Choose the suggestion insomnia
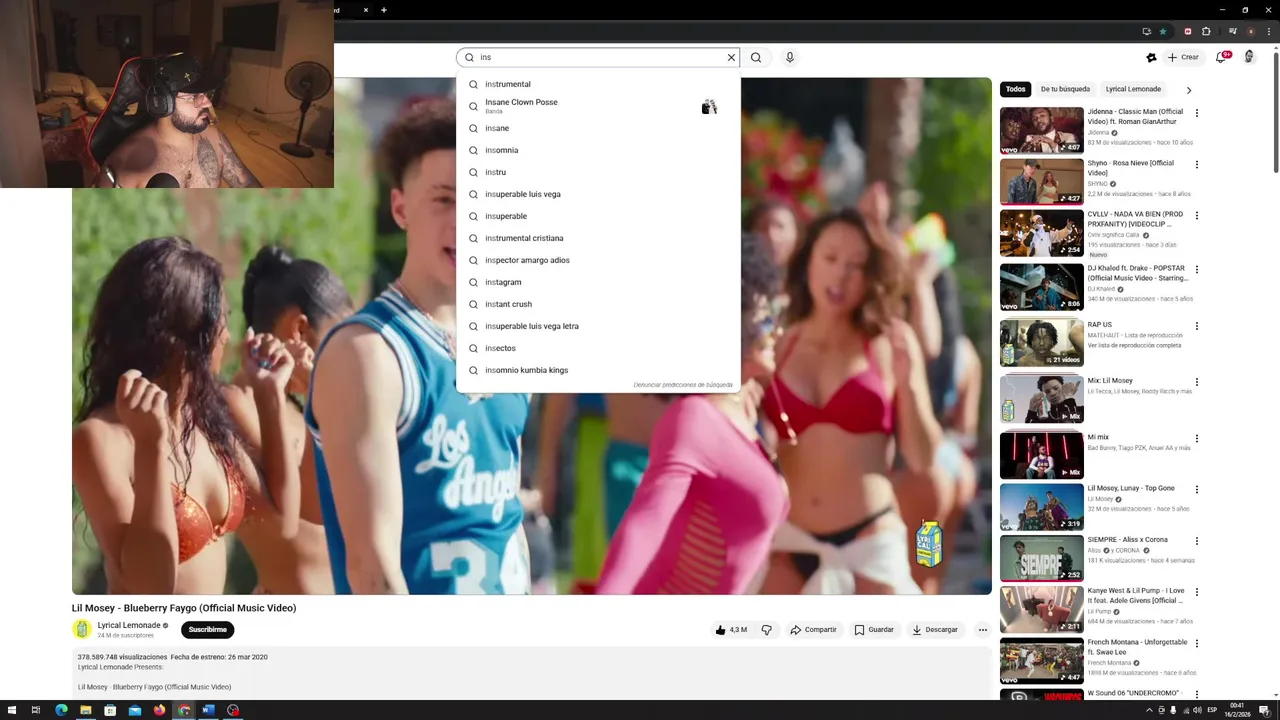This screenshot has height=720, width=1280. pyautogui.click(x=598, y=150)
